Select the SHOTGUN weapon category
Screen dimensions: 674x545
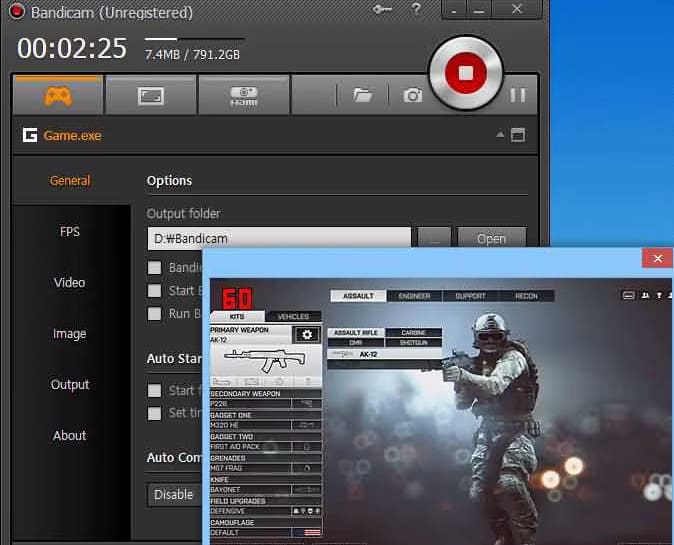point(414,343)
